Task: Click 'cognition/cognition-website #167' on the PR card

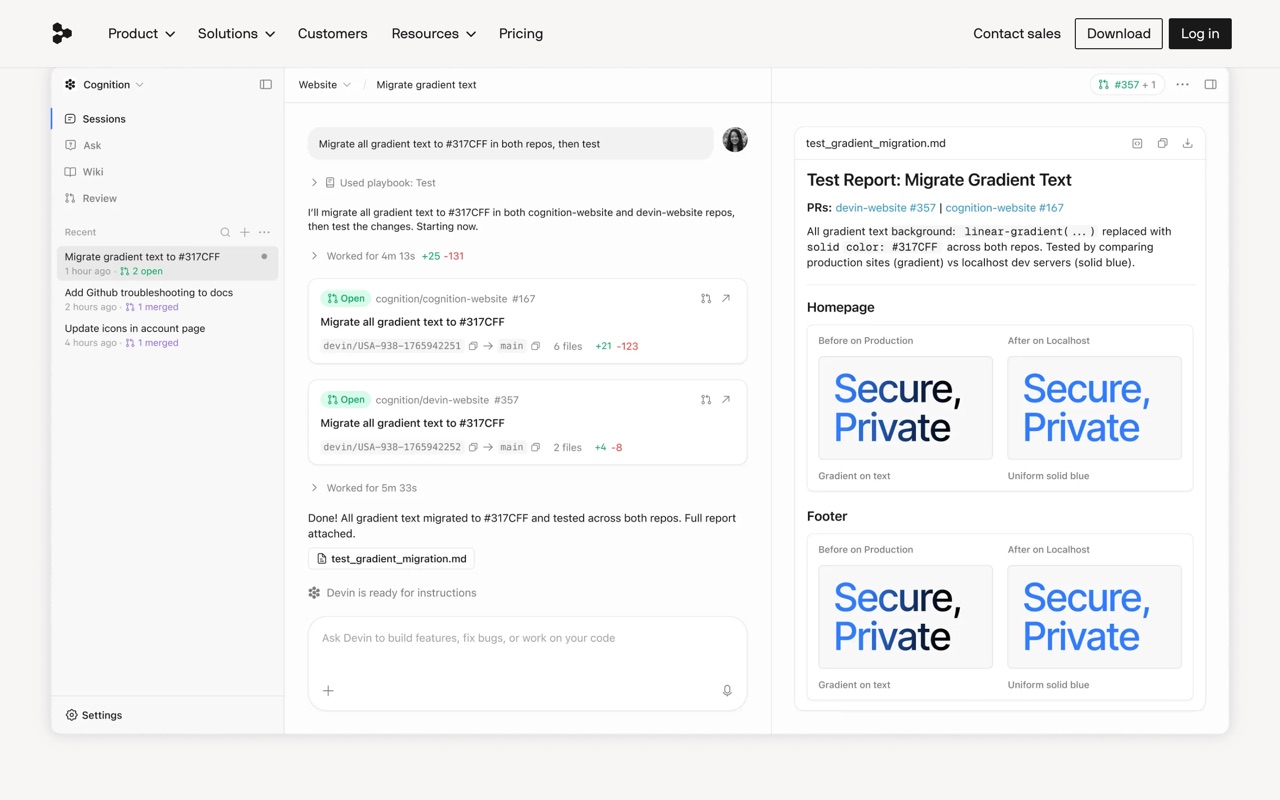Action: 455,298
